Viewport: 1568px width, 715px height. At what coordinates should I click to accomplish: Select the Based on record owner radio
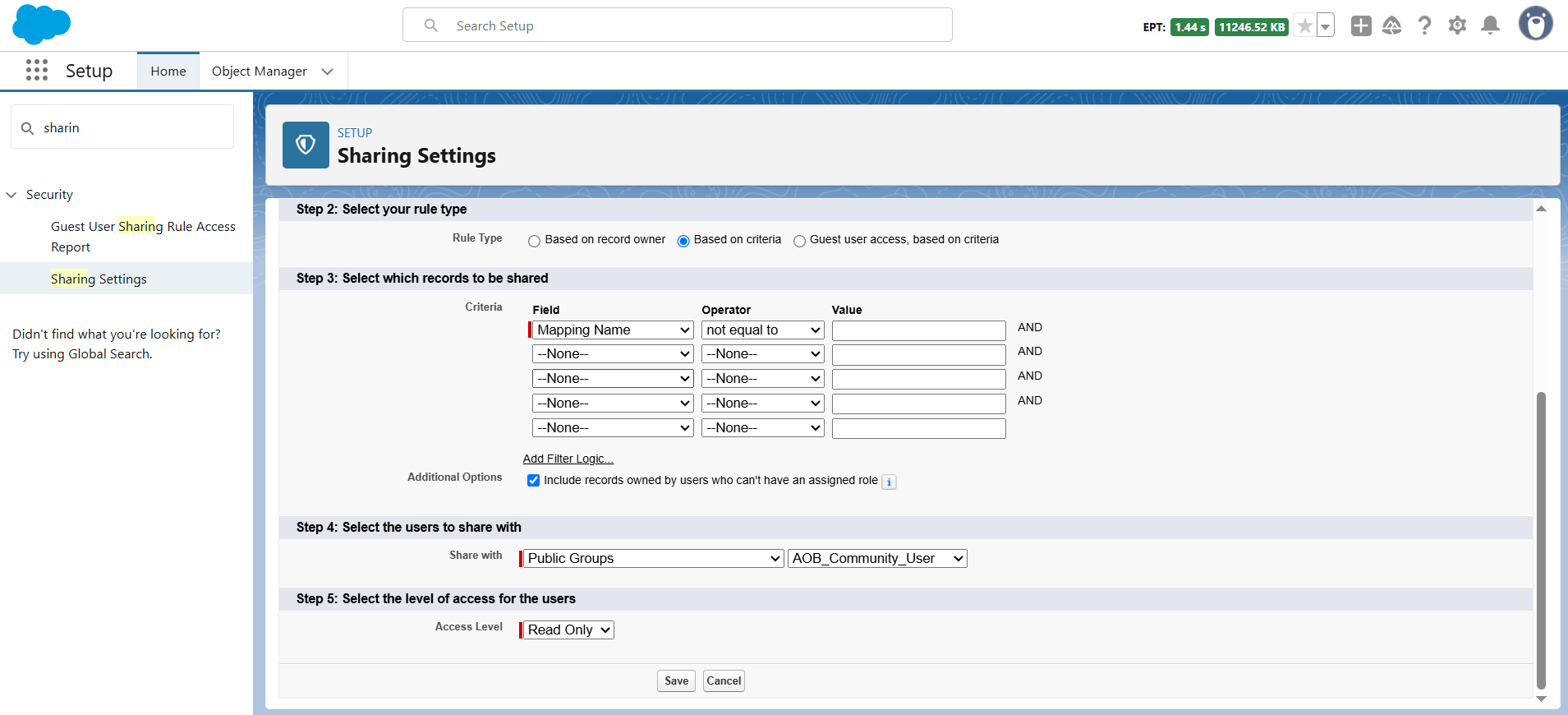(x=534, y=241)
